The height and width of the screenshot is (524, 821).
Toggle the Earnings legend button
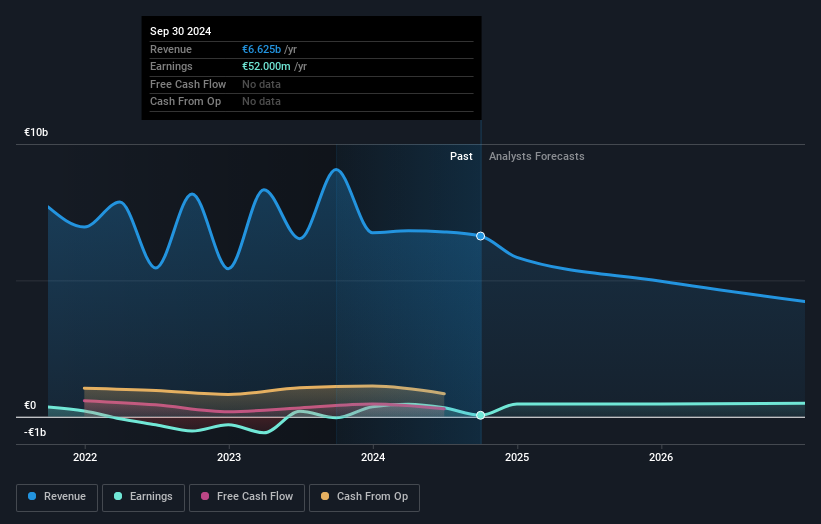coord(143,497)
